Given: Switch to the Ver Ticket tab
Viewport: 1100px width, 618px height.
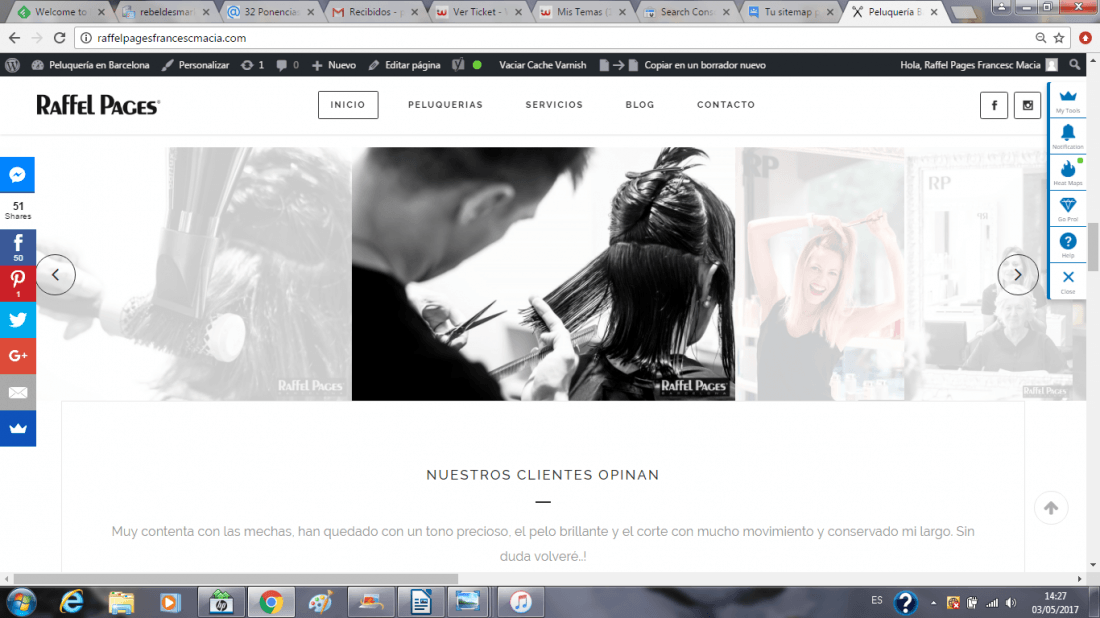Looking at the screenshot, I should pos(478,12).
